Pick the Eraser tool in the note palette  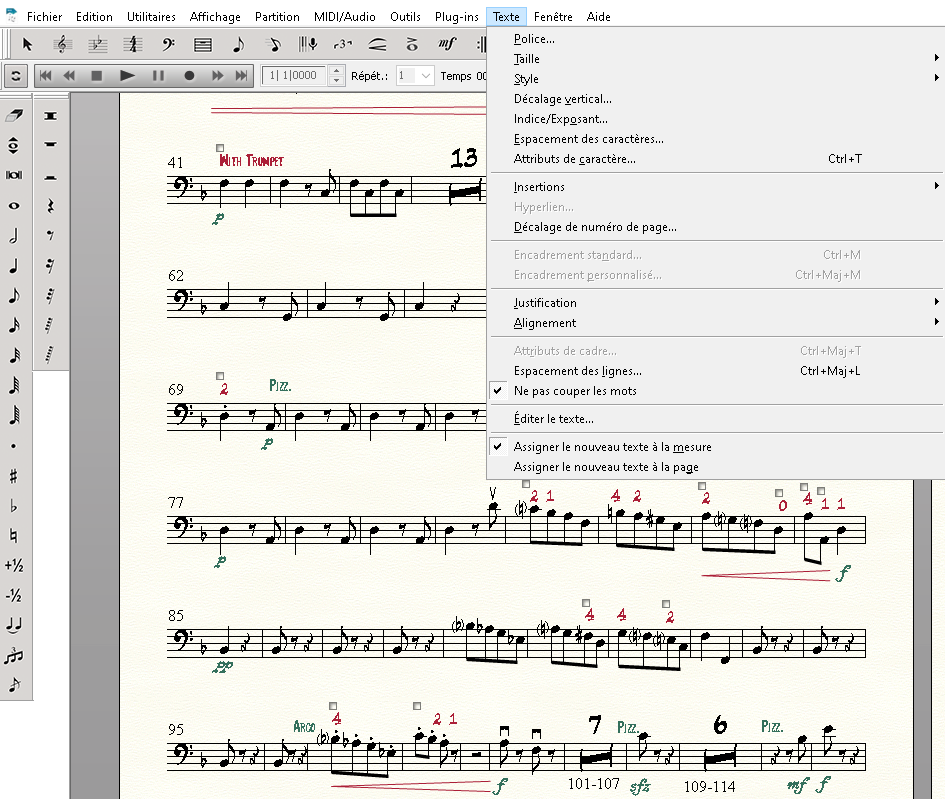tap(14, 116)
